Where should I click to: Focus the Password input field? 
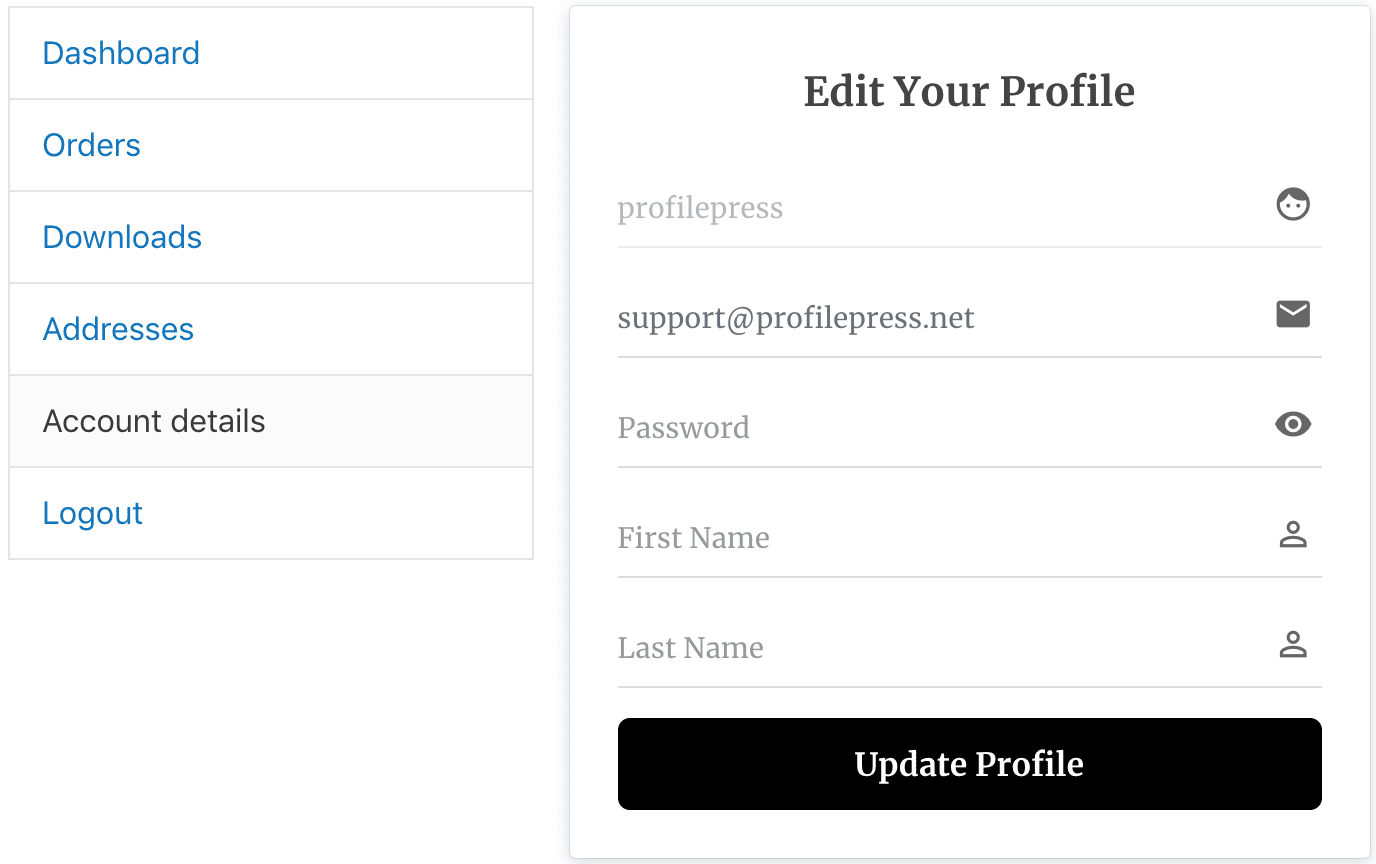tap(970, 426)
